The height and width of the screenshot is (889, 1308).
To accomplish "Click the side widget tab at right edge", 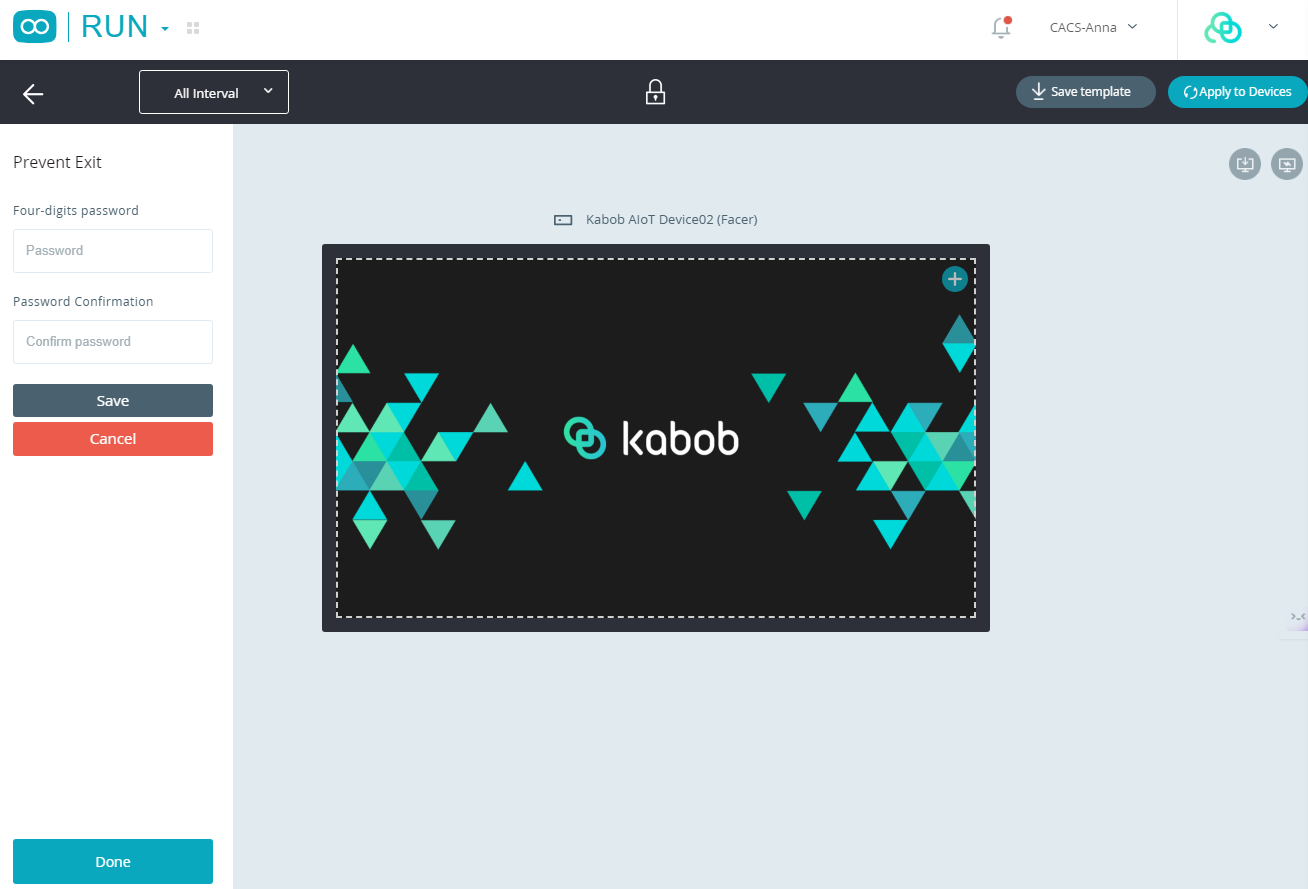I will point(1298,620).
